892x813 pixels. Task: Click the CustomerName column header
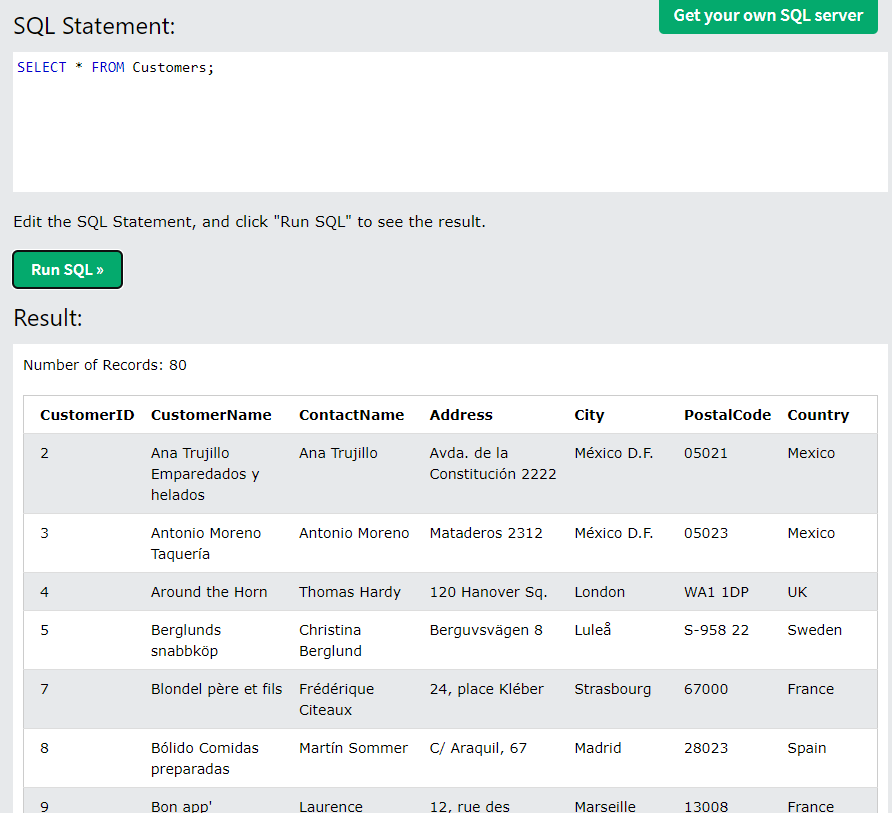click(x=211, y=415)
